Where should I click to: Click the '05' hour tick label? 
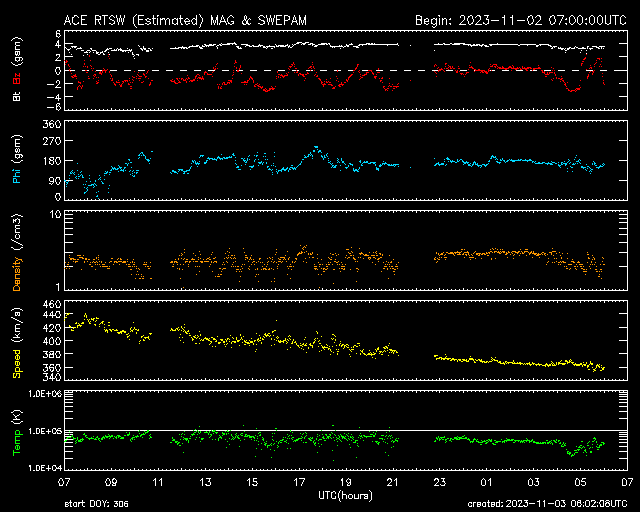click(580, 482)
